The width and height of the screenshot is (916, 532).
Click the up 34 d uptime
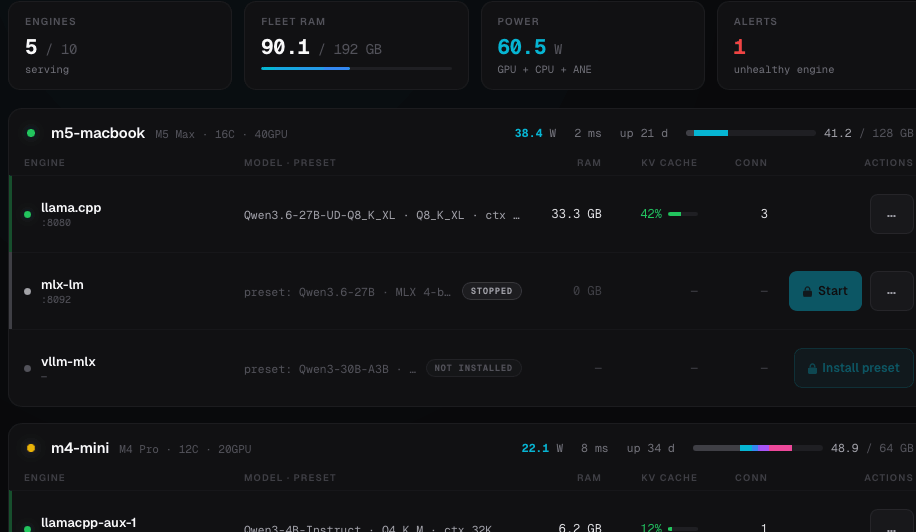651,448
